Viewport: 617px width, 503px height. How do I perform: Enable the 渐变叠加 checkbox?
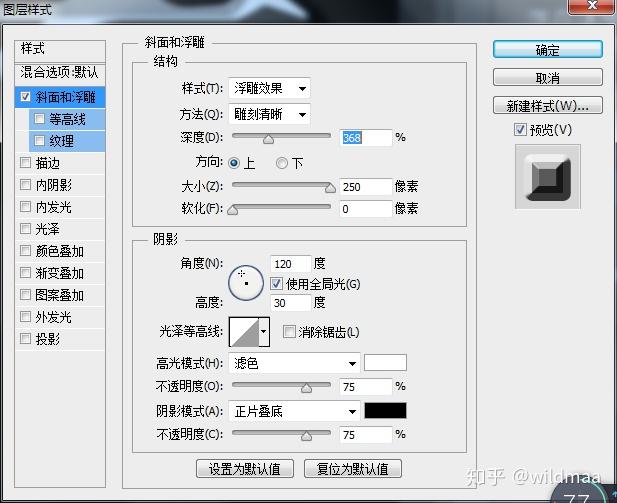point(26,273)
